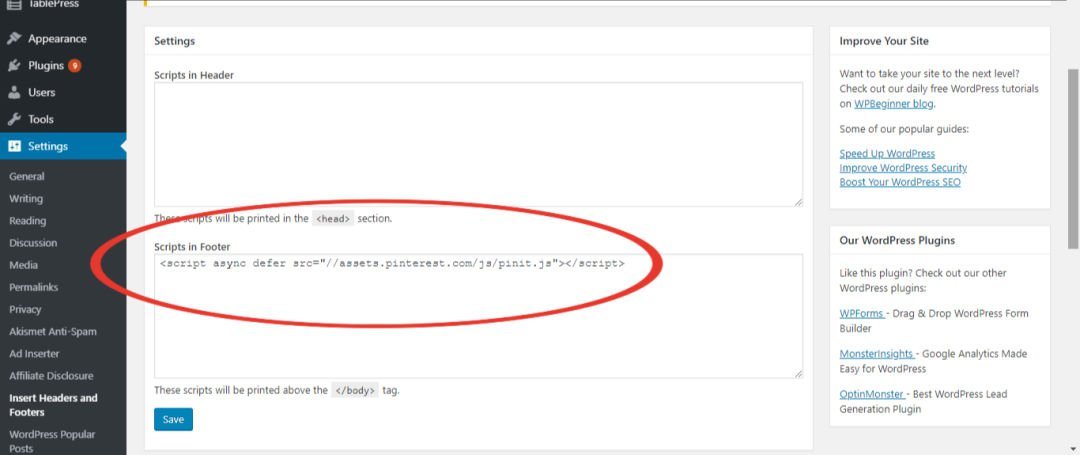Open Ad Inserter settings

(x=34, y=353)
